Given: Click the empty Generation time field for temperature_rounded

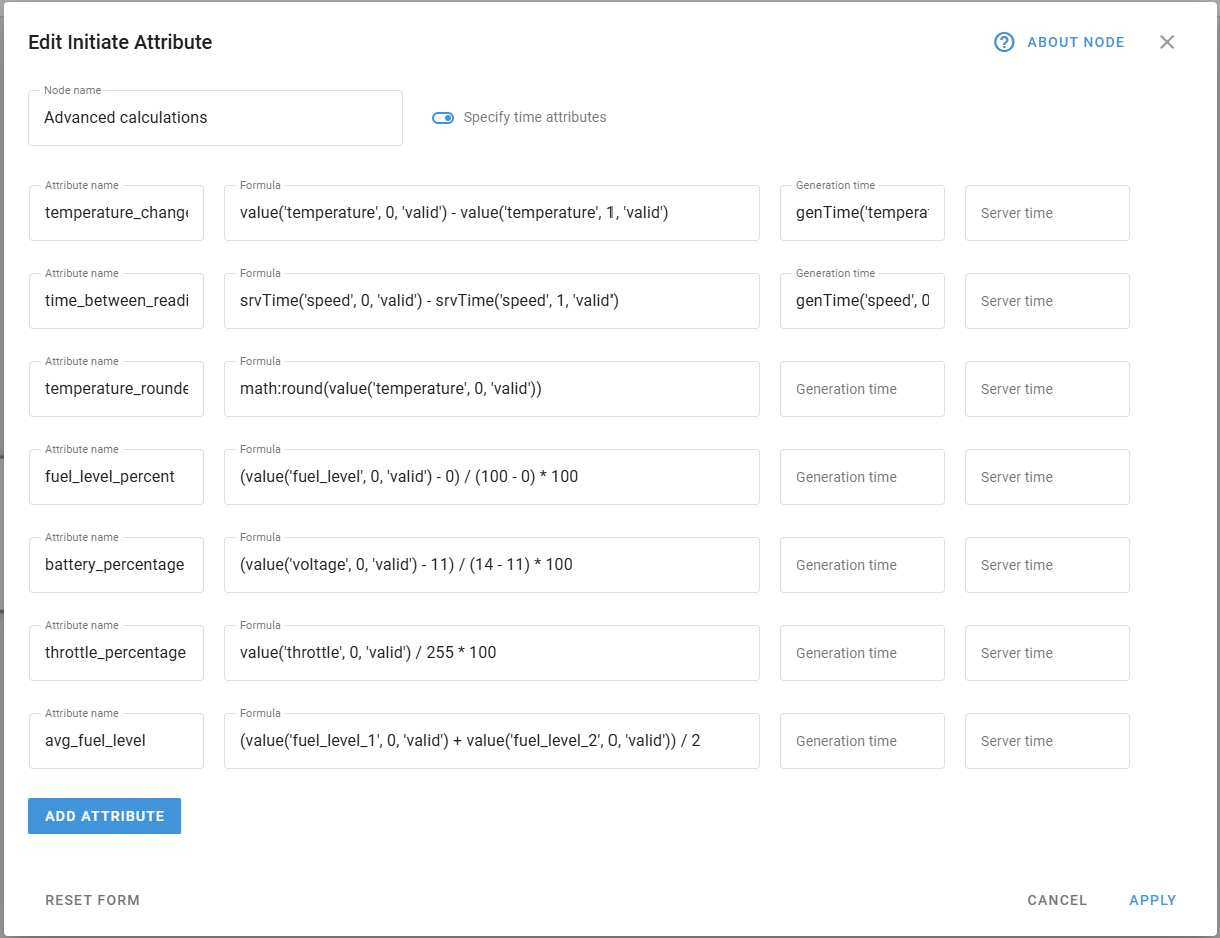Looking at the screenshot, I should click(861, 389).
